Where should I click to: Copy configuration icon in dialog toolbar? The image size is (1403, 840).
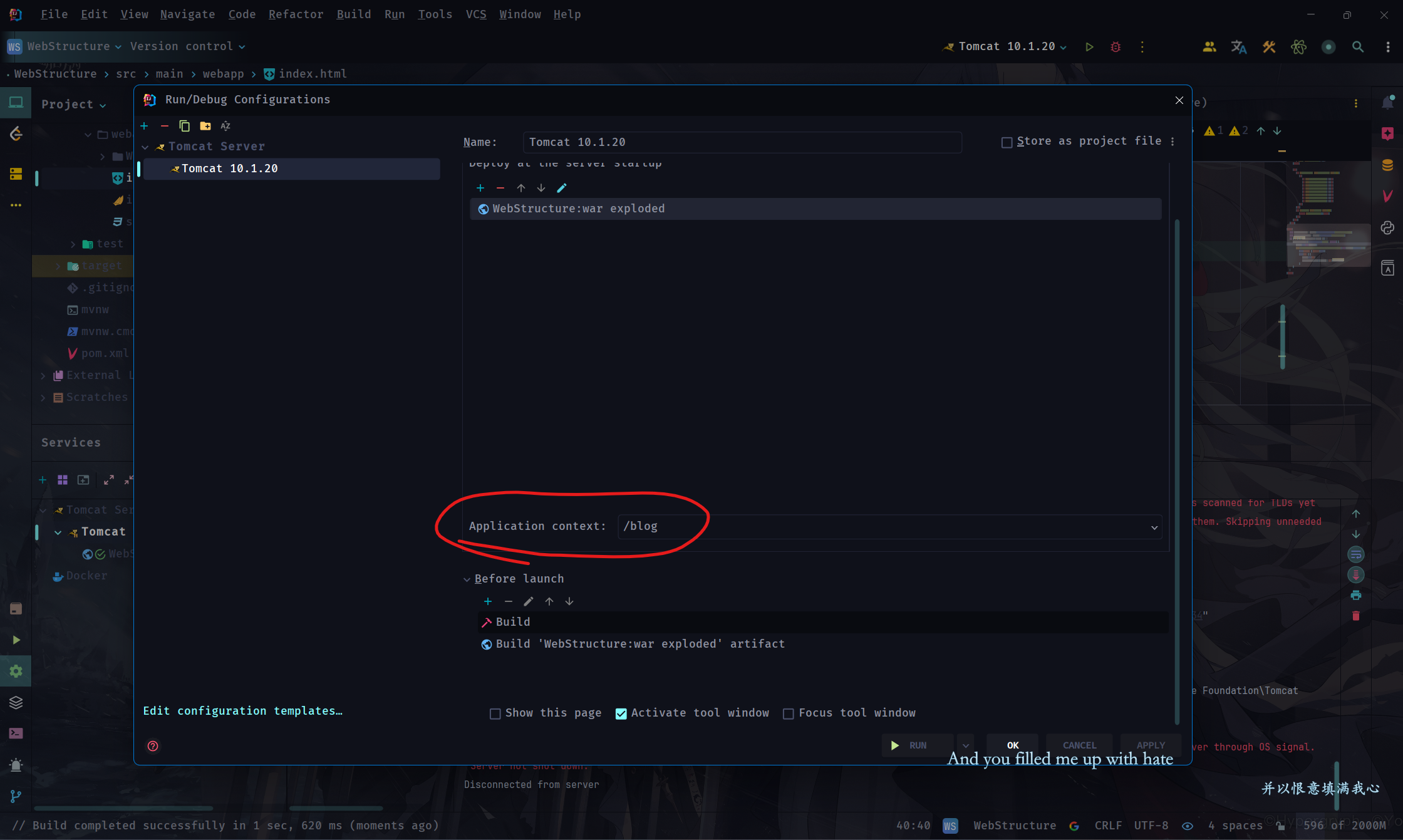(184, 126)
